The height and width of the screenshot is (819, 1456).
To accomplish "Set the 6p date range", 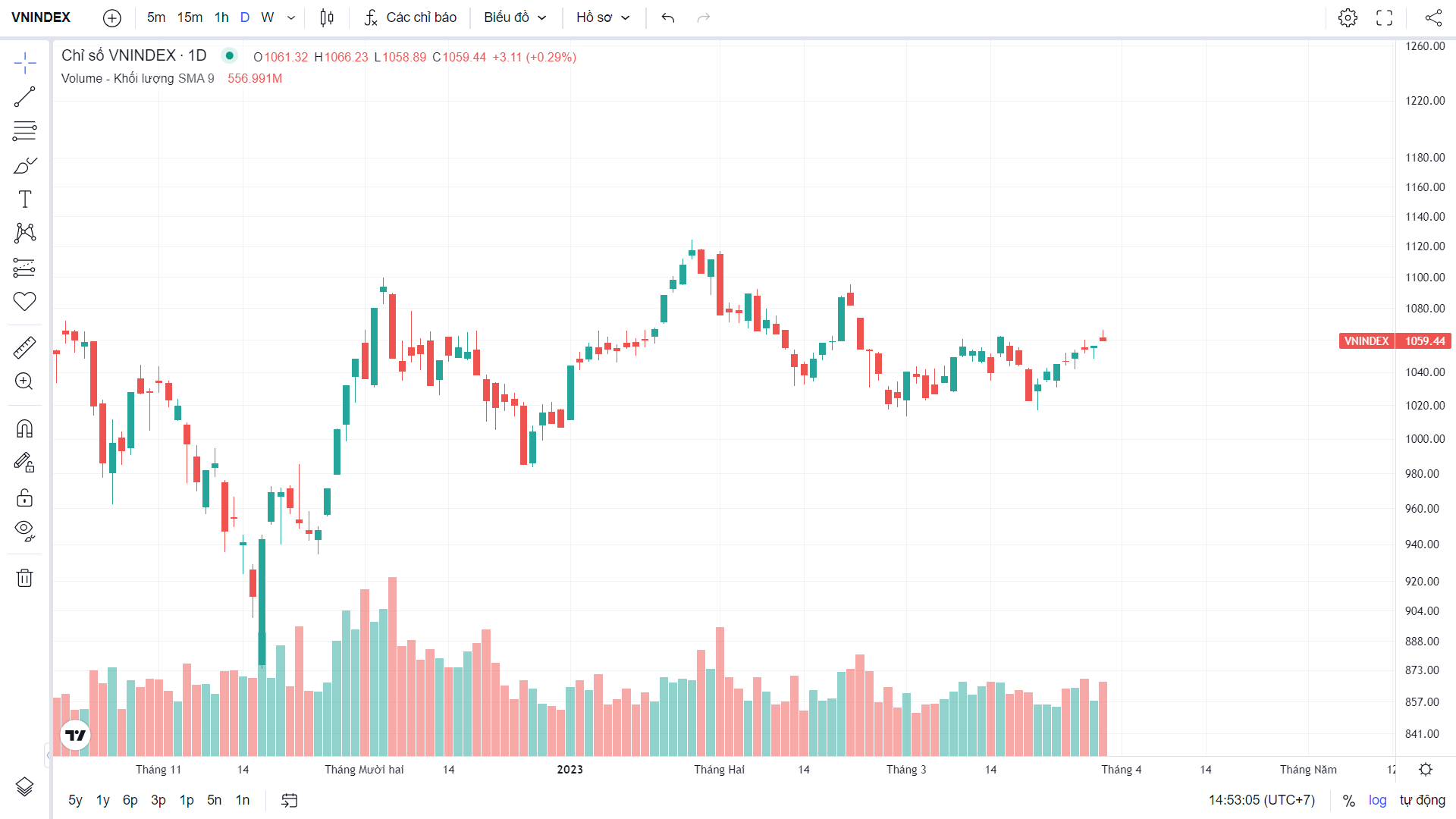I will coord(130,800).
